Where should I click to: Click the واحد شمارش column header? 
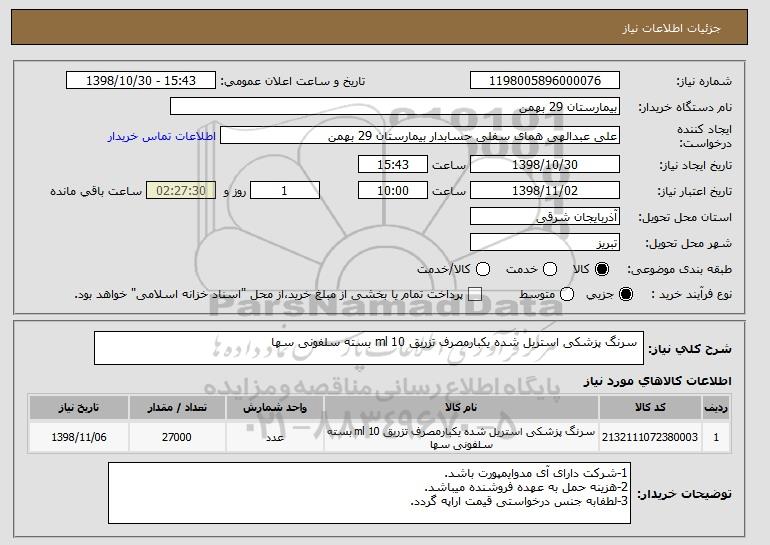[x=275, y=408]
